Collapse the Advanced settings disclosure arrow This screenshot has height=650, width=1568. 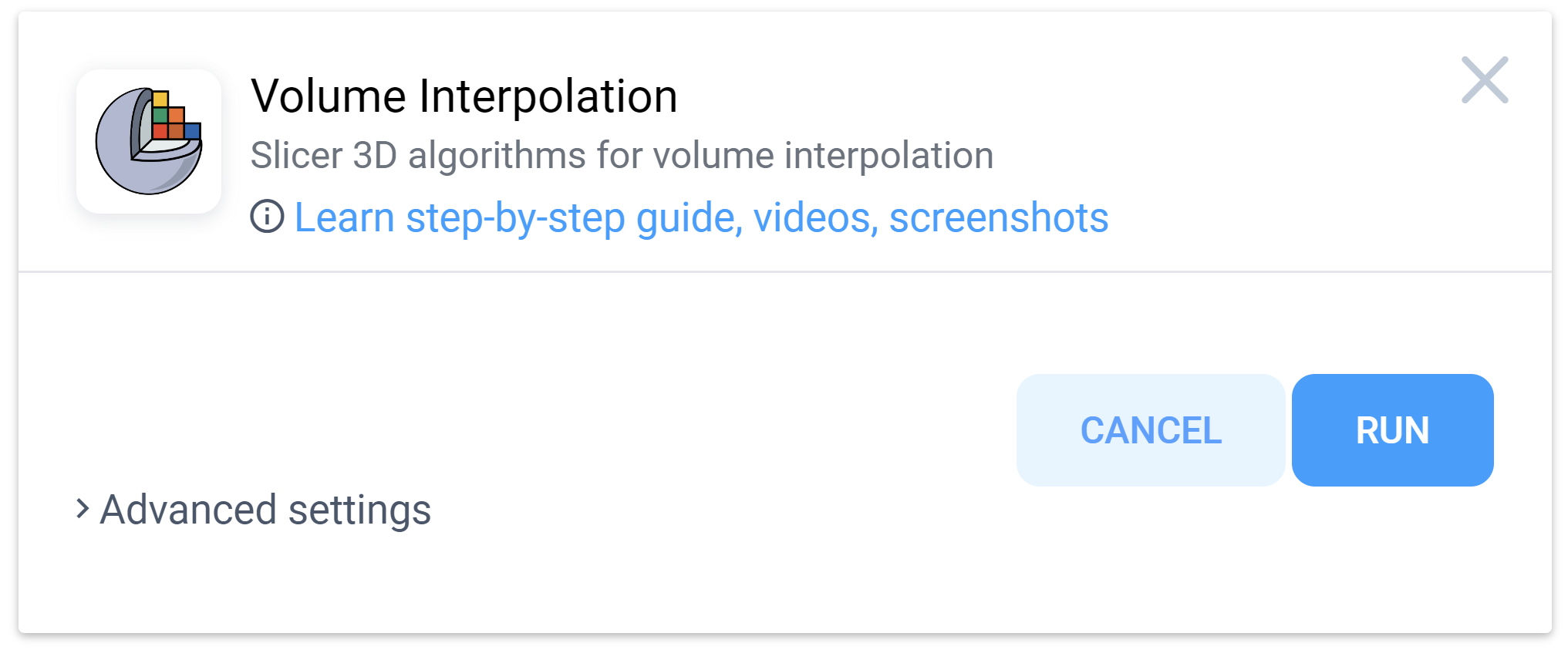[x=83, y=510]
